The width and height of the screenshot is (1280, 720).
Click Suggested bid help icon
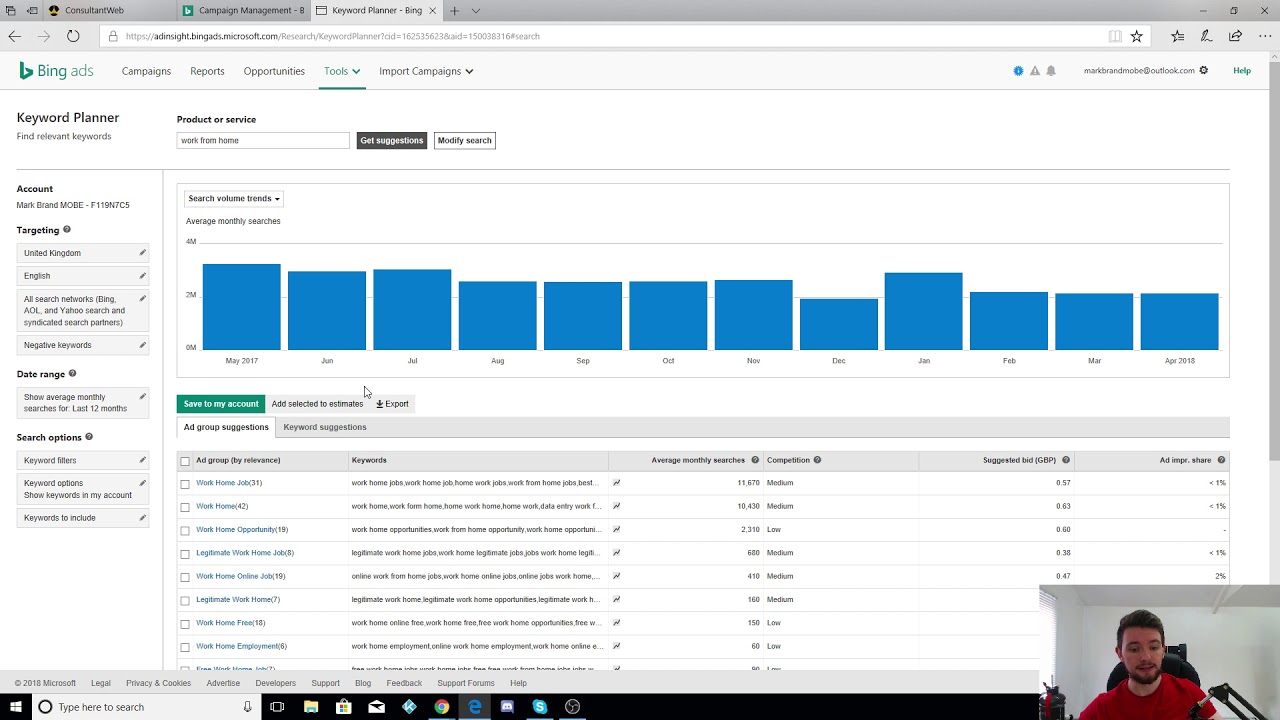coord(1066,460)
